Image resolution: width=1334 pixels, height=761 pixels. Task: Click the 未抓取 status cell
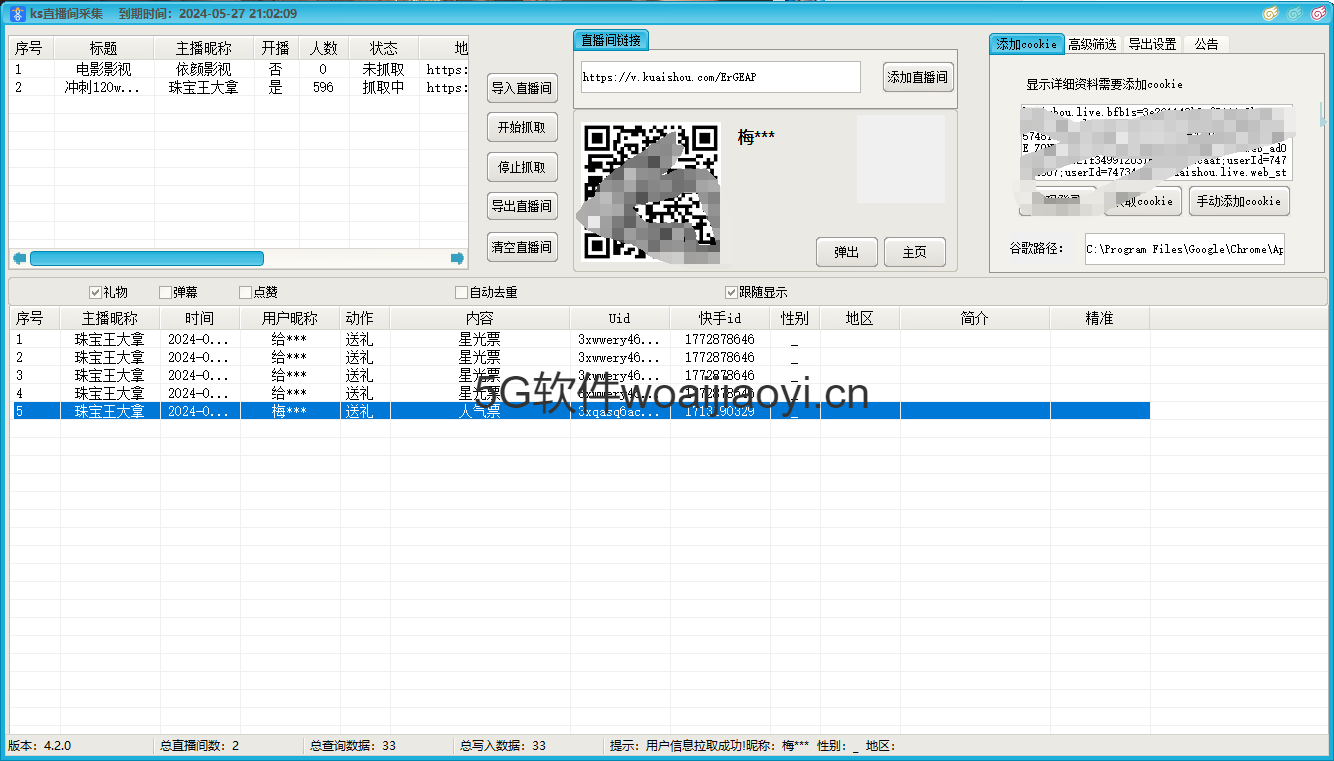[384, 70]
